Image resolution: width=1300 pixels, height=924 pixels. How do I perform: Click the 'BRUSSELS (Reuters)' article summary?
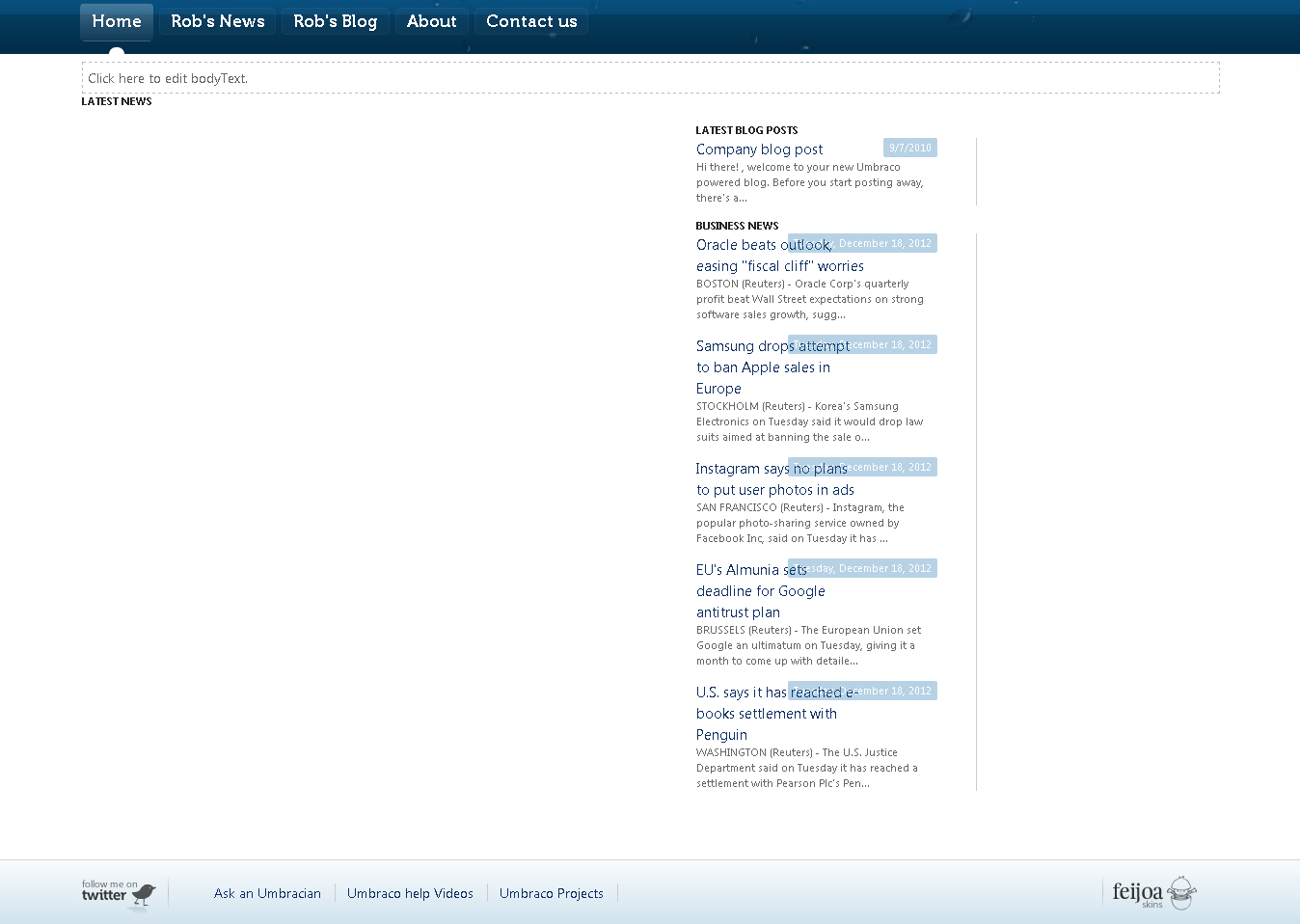[809, 645]
